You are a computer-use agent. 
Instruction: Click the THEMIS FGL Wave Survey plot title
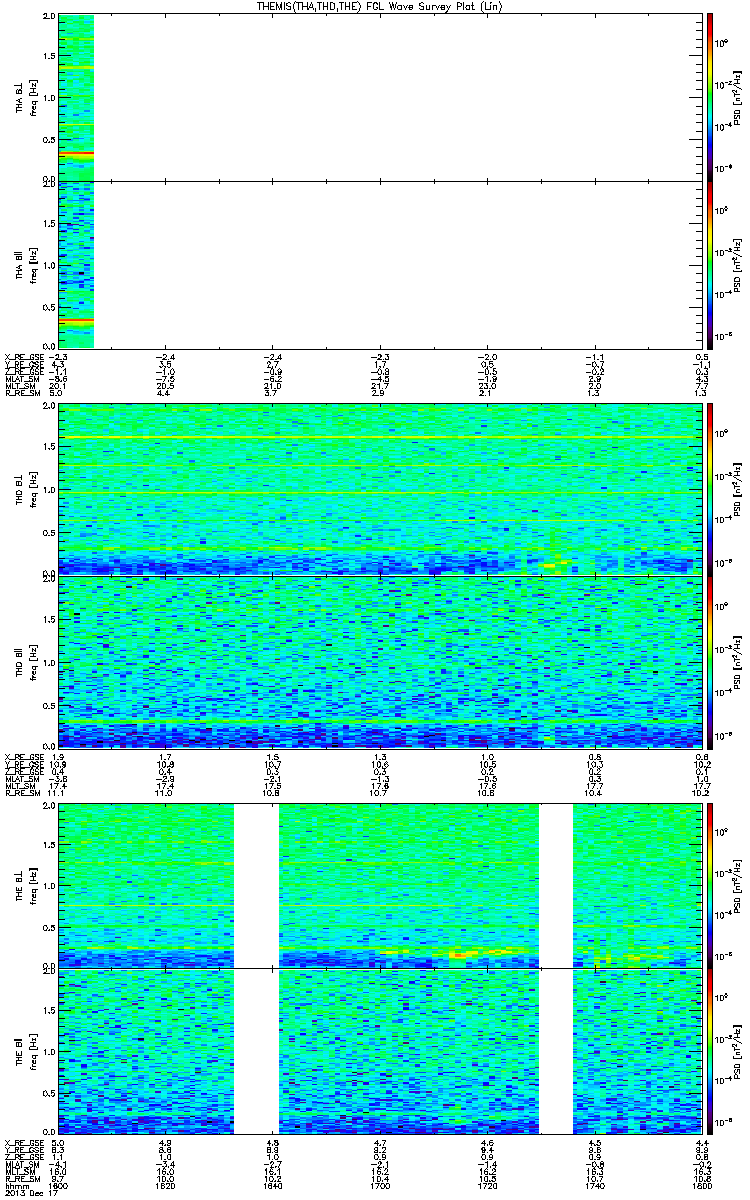[x=380, y=7]
